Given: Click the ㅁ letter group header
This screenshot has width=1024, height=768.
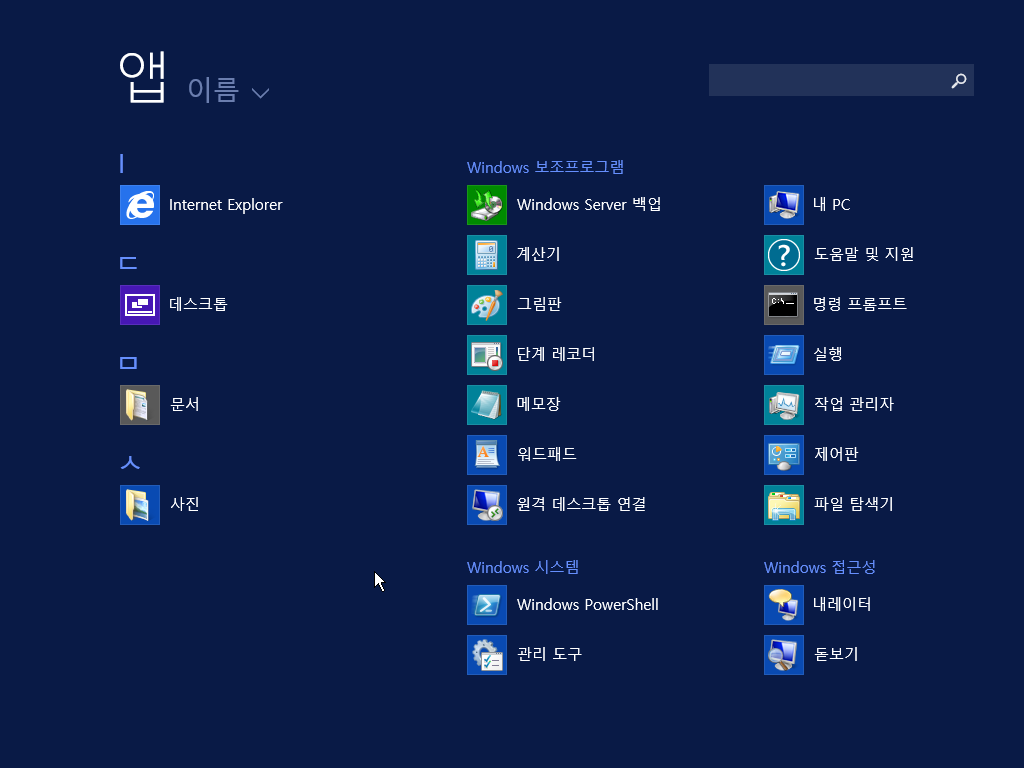Looking at the screenshot, I should (129, 363).
